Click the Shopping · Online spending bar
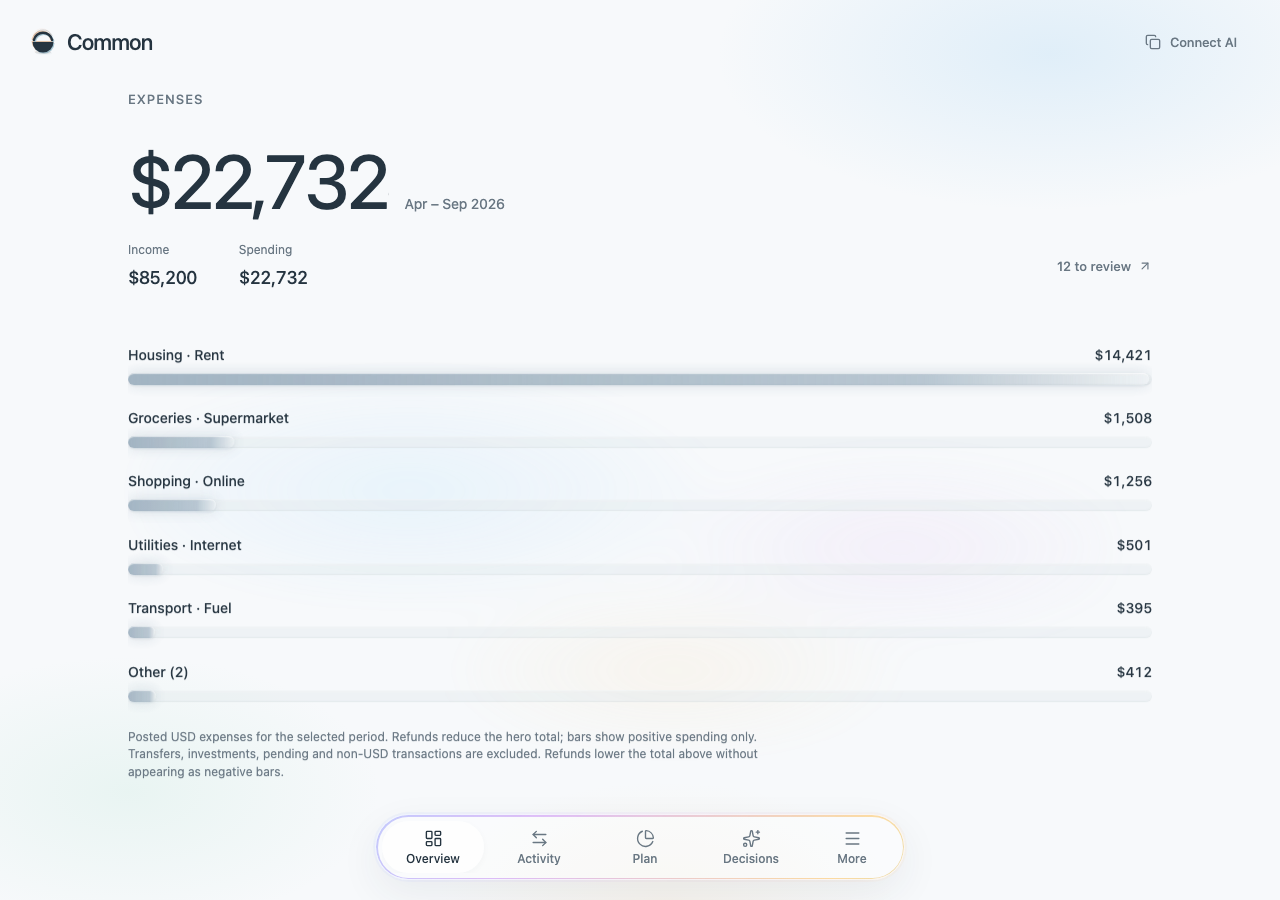Screen dimensions: 1280x900 640,505
